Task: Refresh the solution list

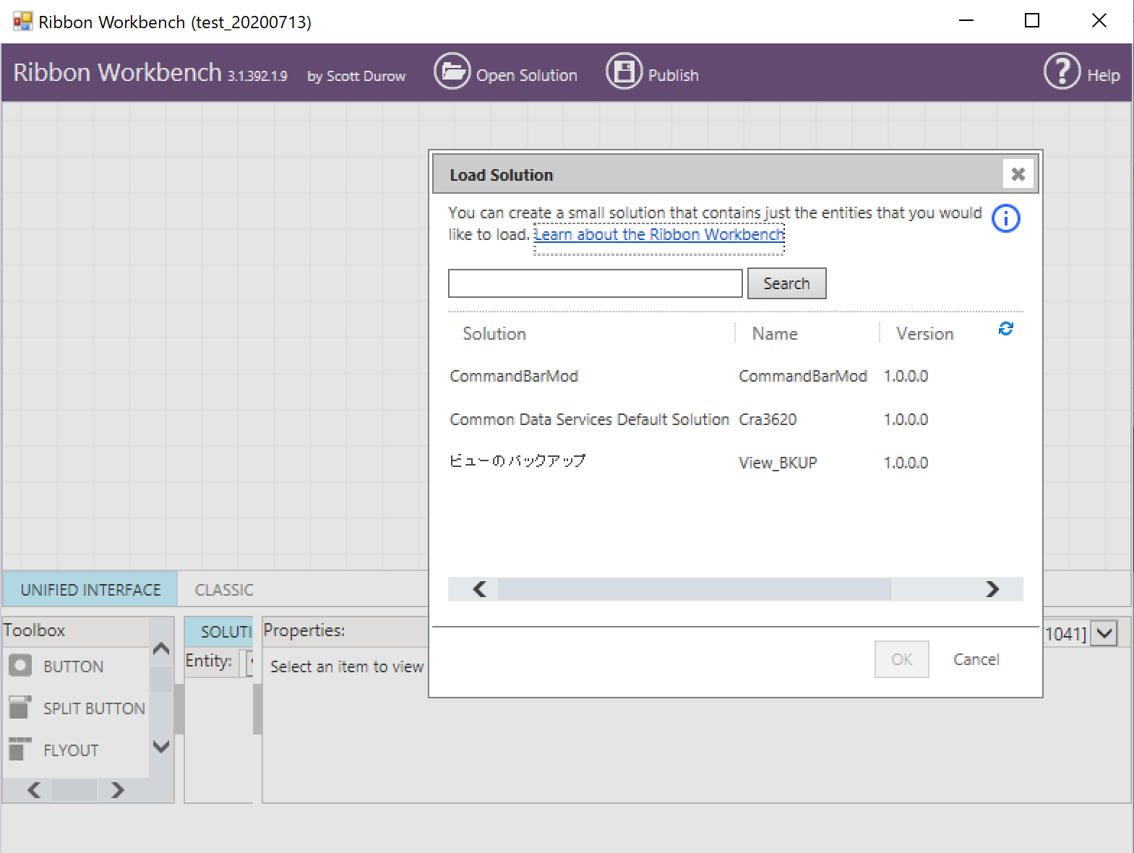Action: coord(1005,328)
